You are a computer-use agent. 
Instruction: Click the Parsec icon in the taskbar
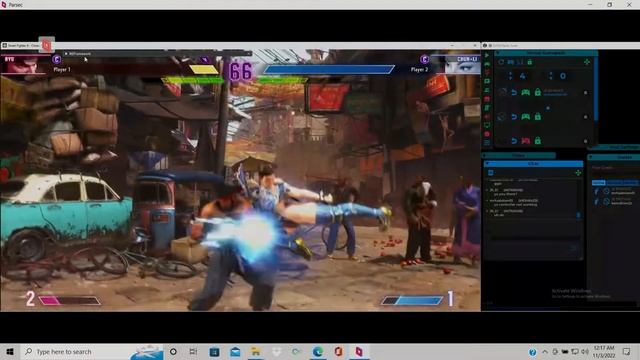coord(359,351)
